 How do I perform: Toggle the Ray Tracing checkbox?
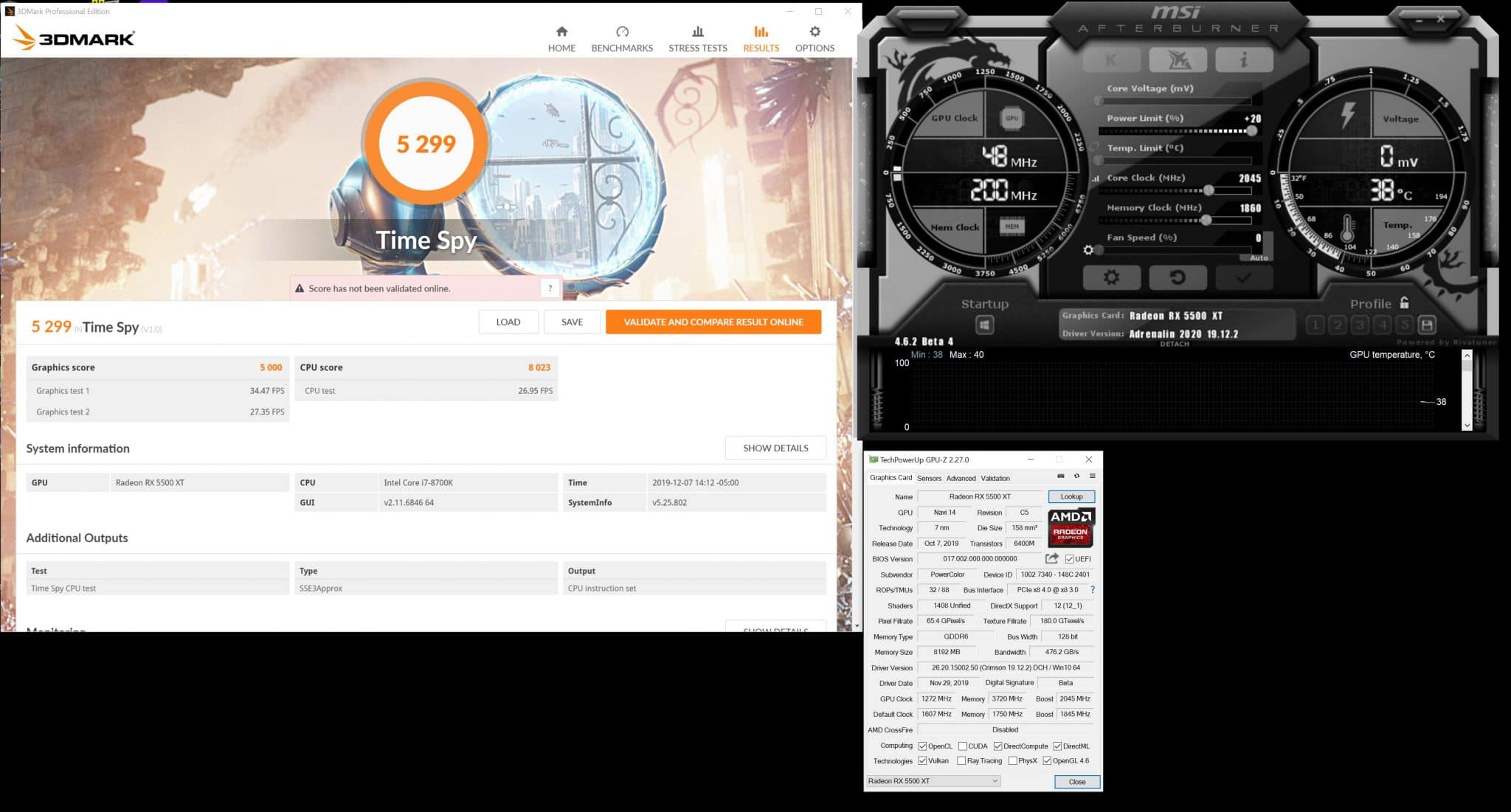(961, 761)
